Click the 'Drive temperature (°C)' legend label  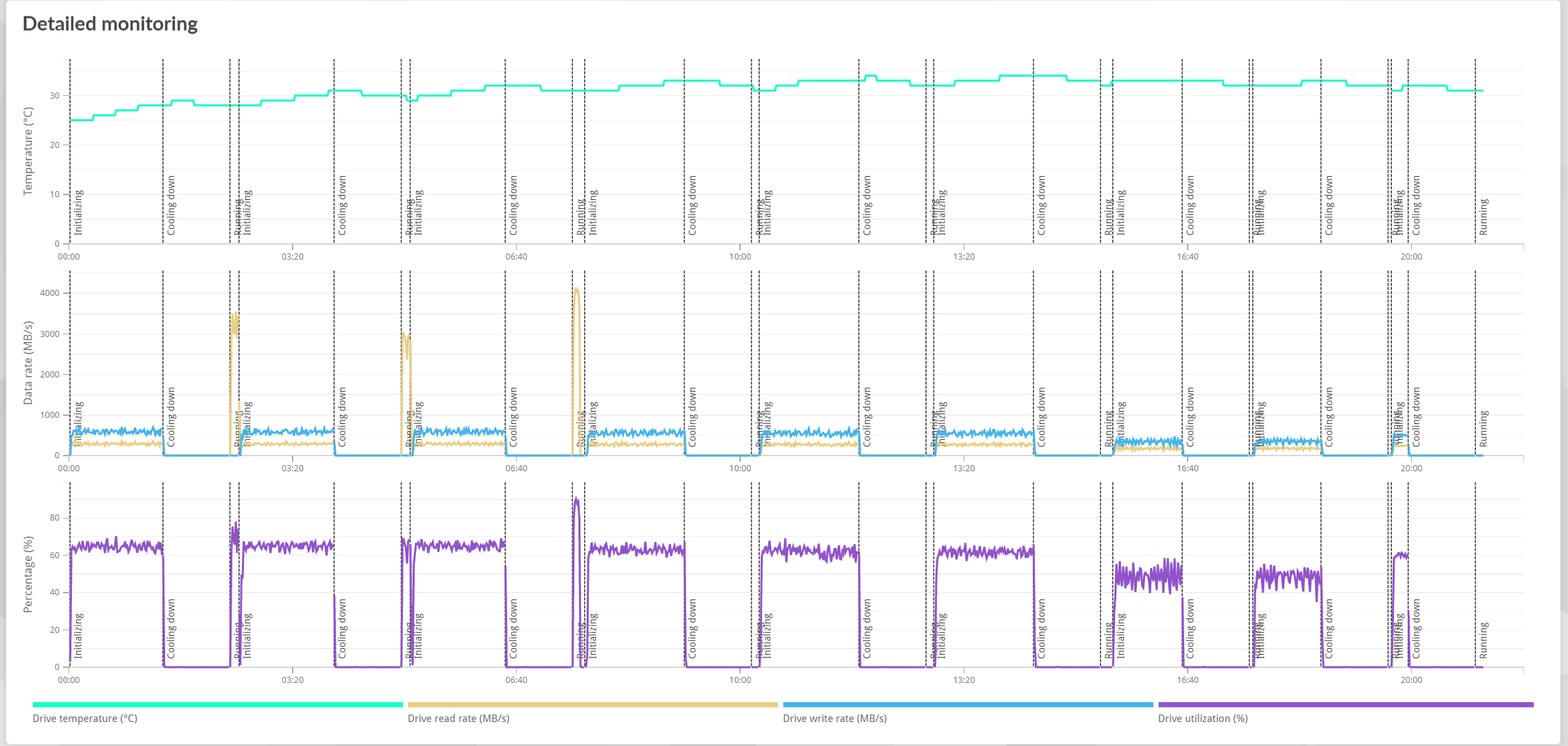pyautogui.click(x=85, y=719)
